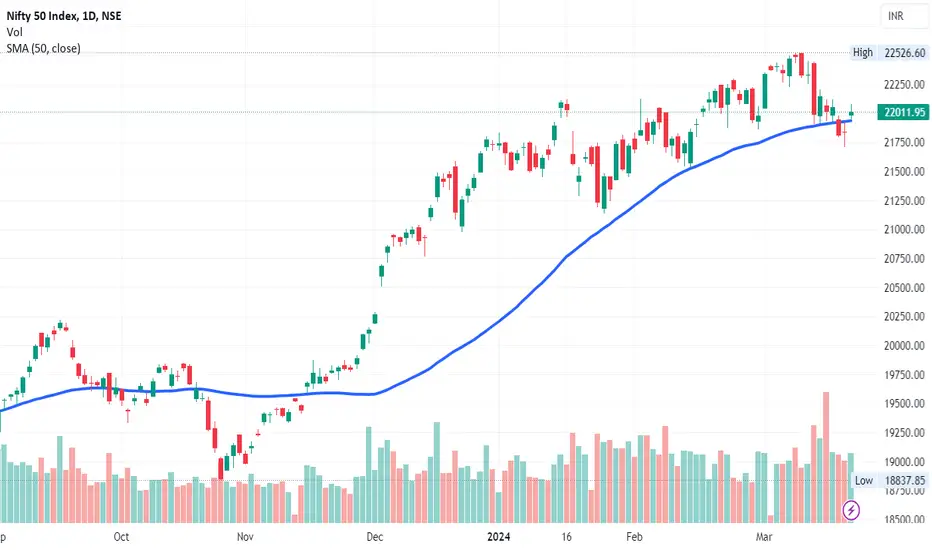Click the tallest pink volume bar in March
The width and height of the screenshot is (932, 550).
(826, 457)
